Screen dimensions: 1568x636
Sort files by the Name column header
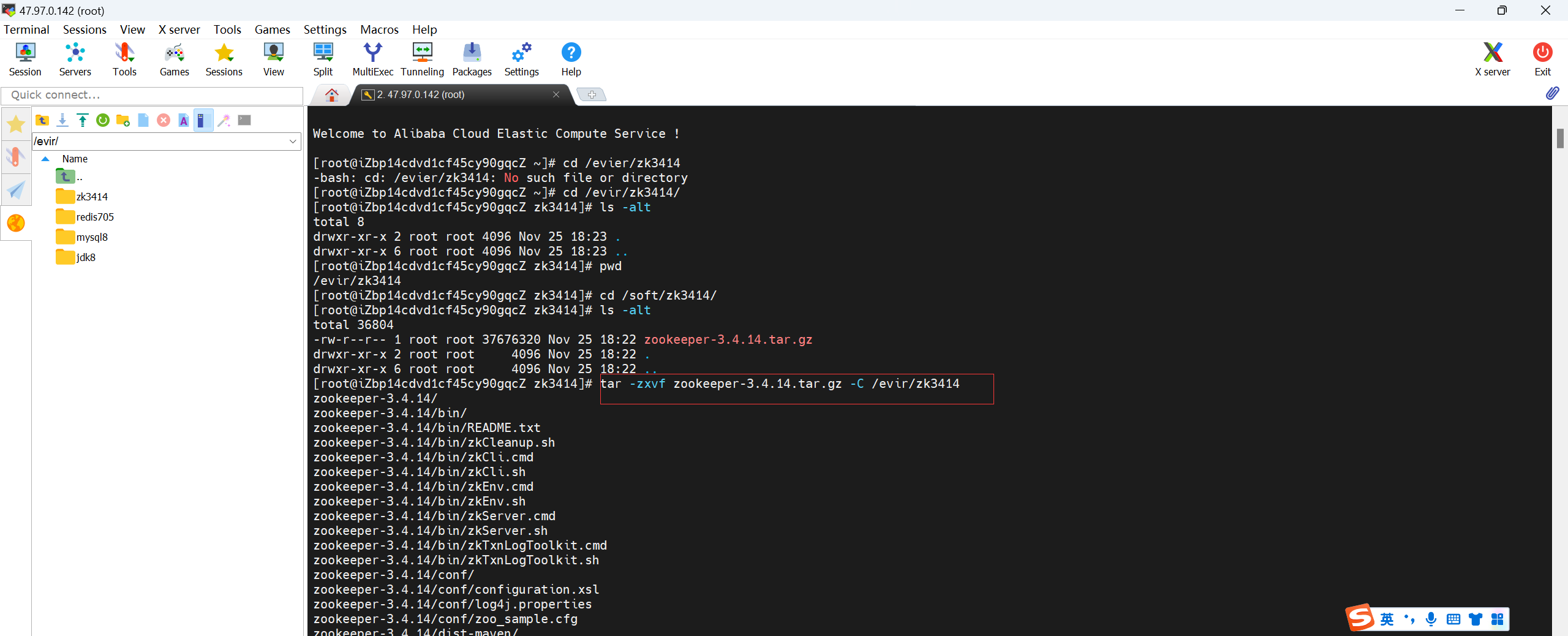coord(75,159)
